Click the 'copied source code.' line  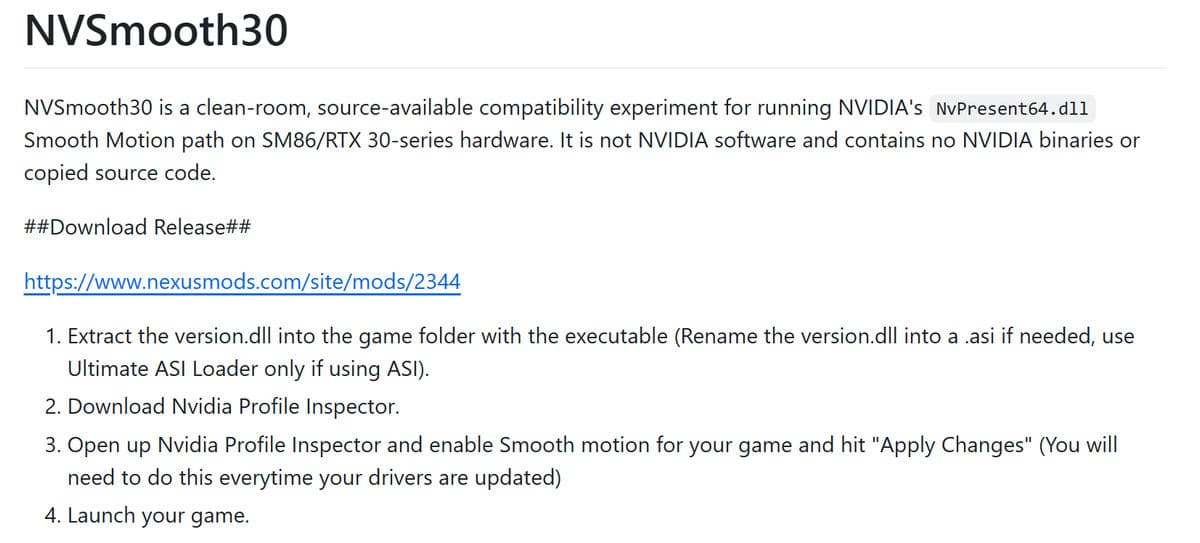(x=119, y=172)
